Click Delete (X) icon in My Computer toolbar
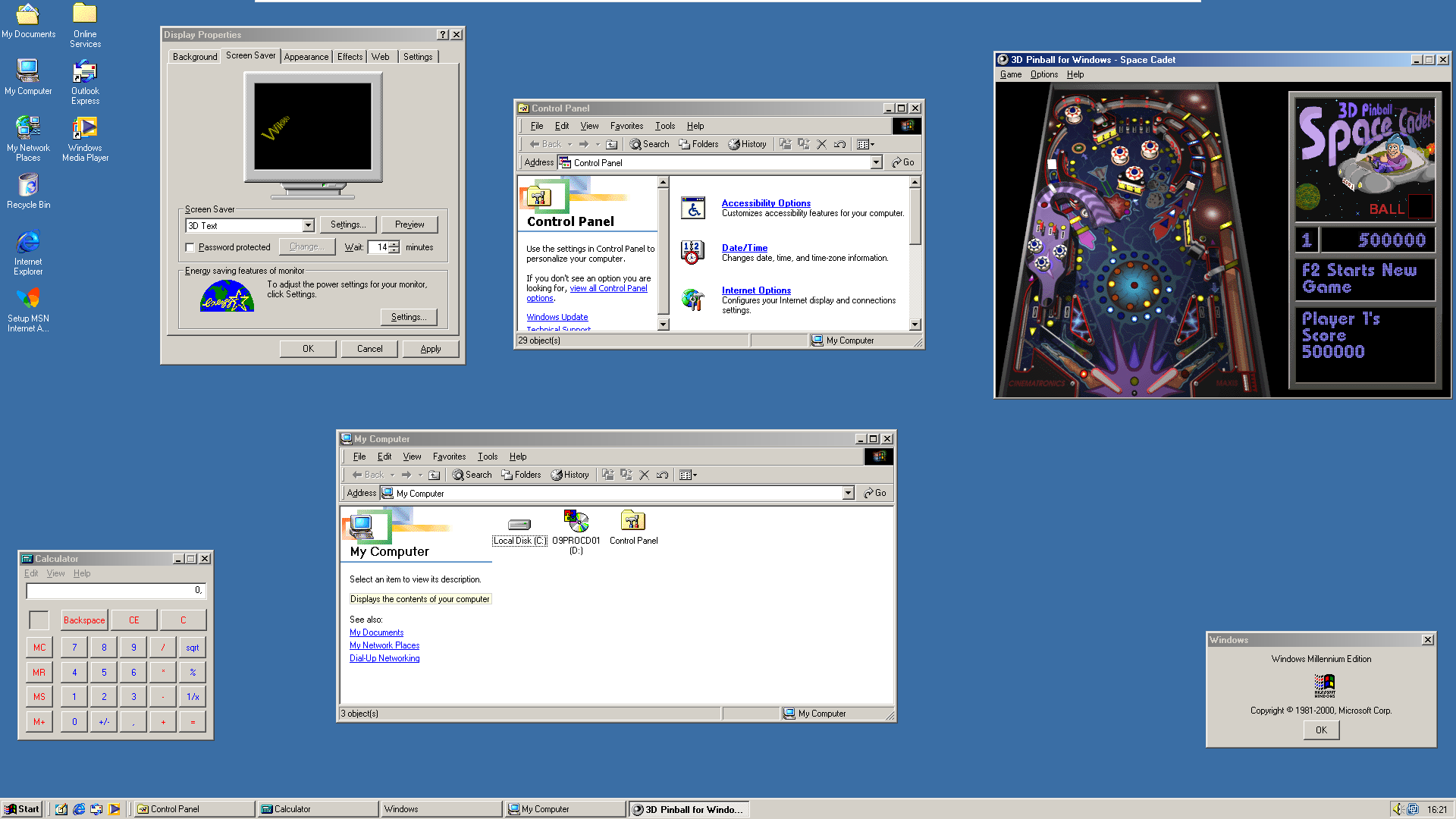This screenshot has height=819, width=1456. (x=644, y=475)
